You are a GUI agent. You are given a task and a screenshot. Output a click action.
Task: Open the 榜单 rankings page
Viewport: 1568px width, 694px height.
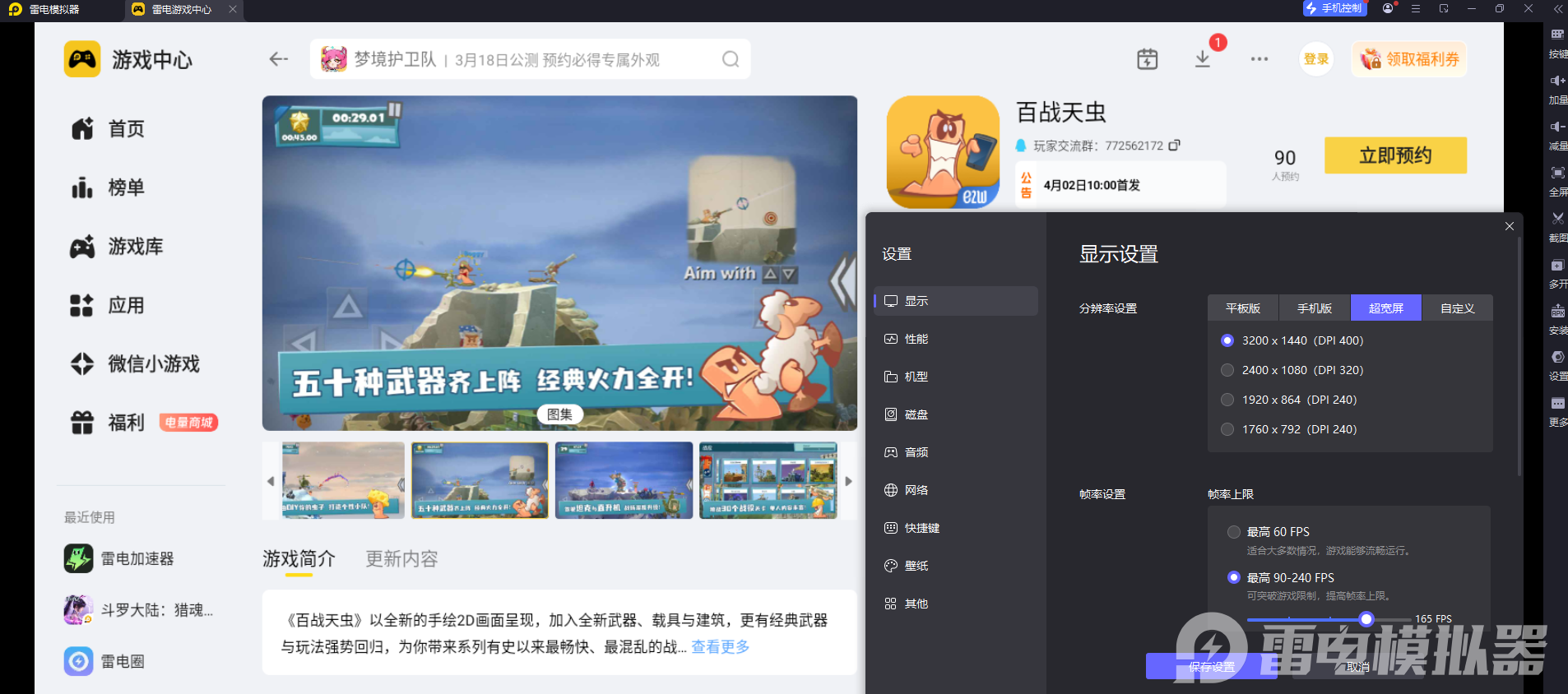click(109, 187)
